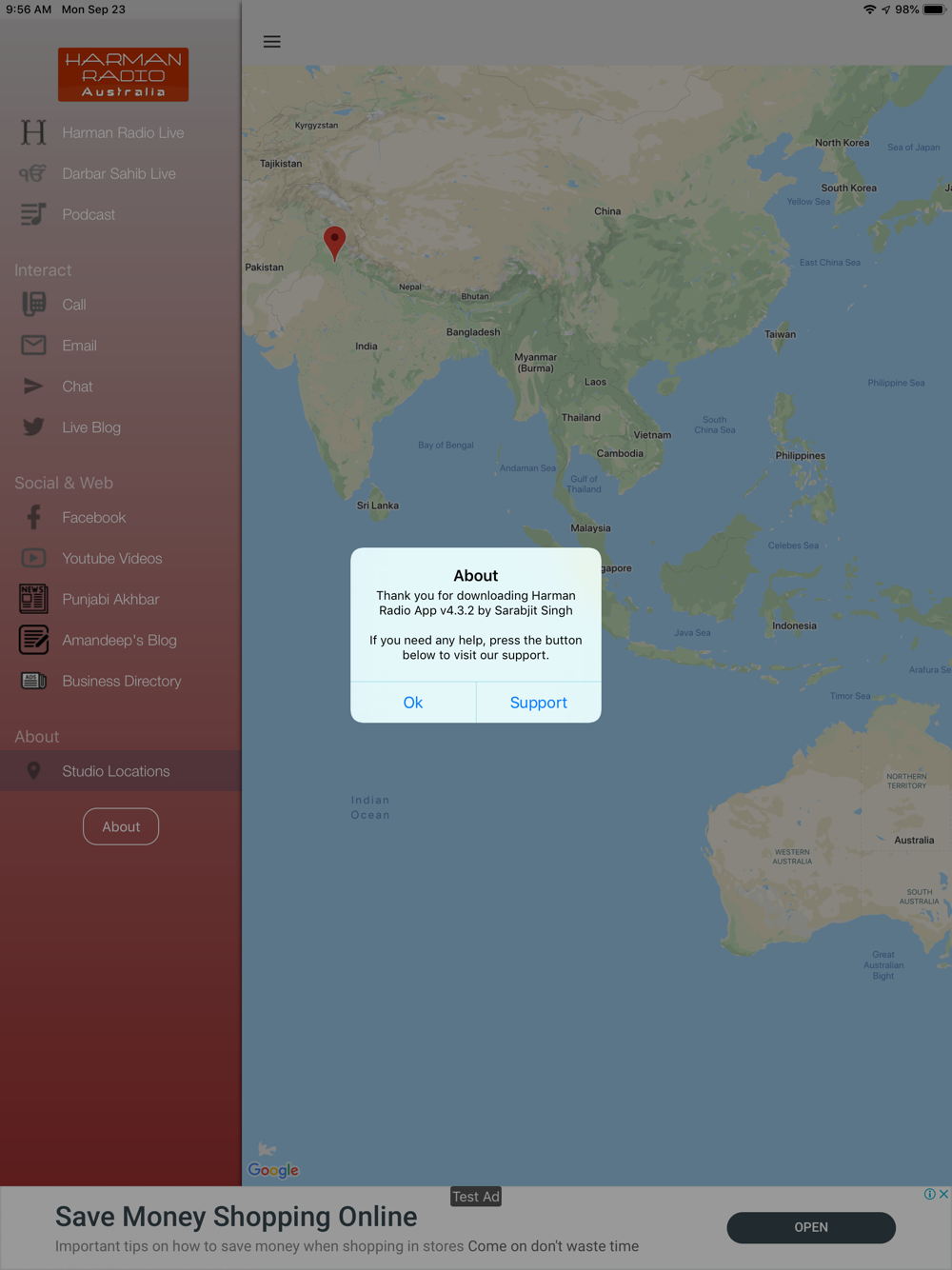The image size is (952, 1270).
Task: Click the Google logo on map
Action: click(273, 1170)
